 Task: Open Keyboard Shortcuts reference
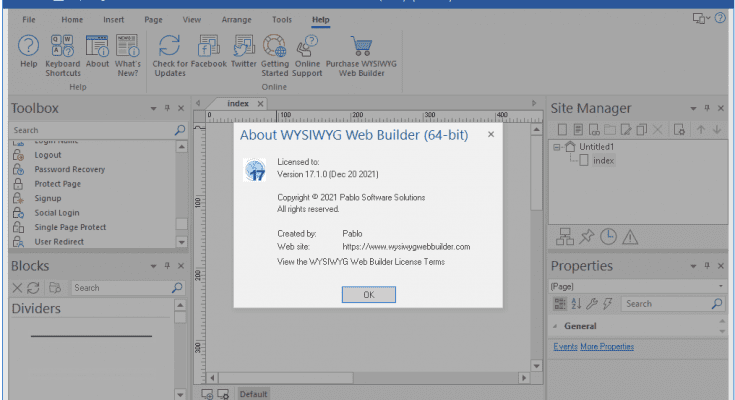[63, 56]
